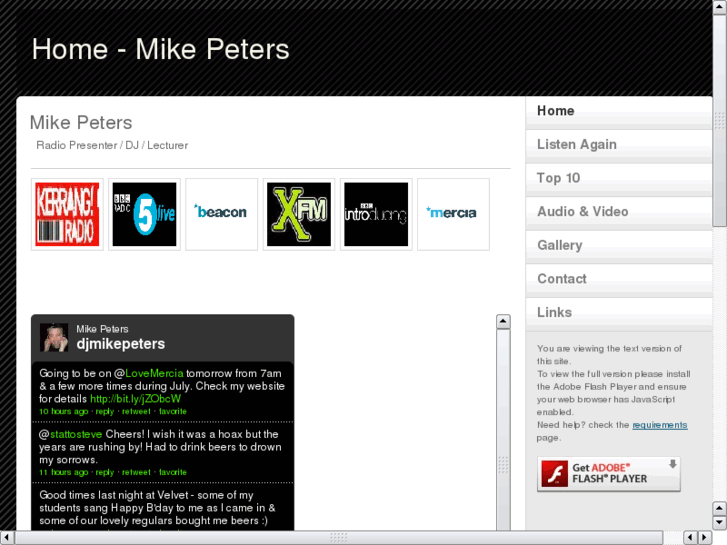Click the page vertical scroll-up arrow
727x545 pixels.
click(x=720, y=7)
